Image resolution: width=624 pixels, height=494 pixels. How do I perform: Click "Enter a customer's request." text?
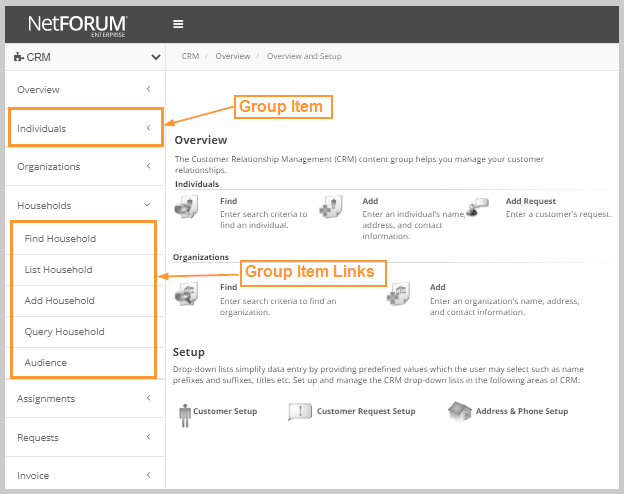[x=558, y=214]
